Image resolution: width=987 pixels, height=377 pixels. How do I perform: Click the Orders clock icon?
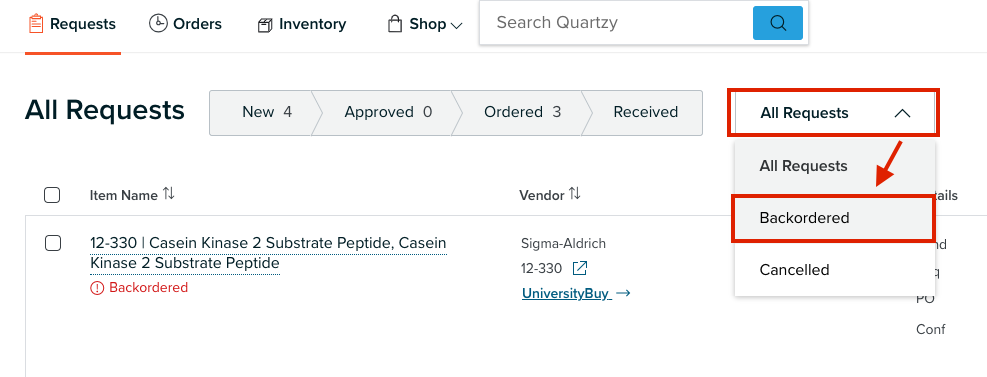pos(157,23)
